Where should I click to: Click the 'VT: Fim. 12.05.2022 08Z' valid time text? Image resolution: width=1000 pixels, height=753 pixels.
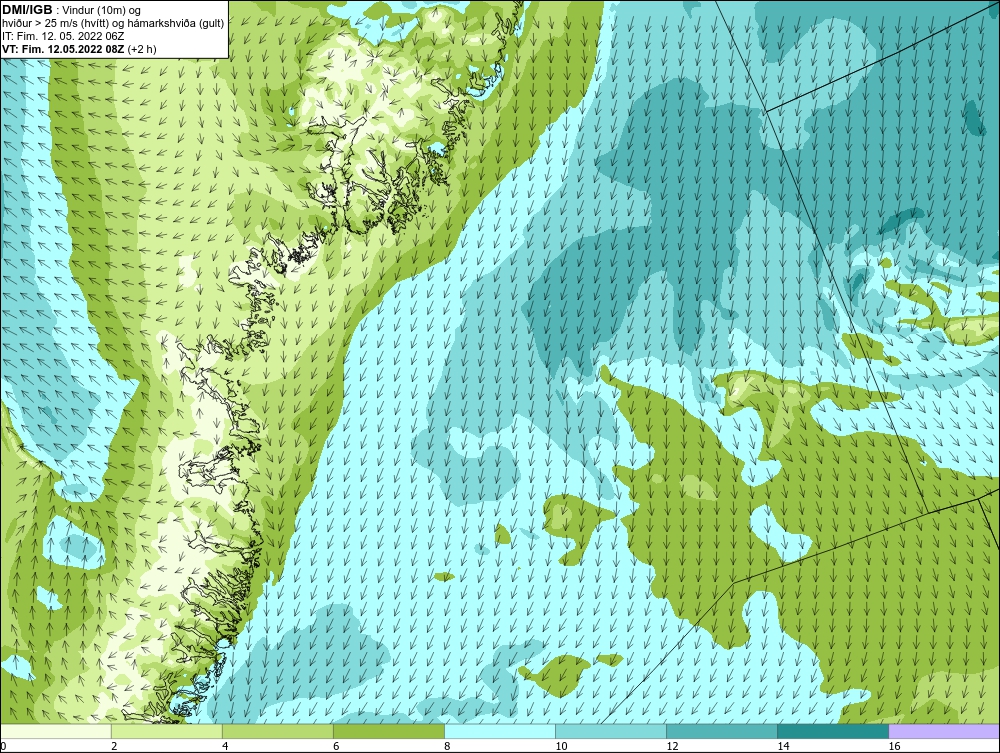point(63,48)
